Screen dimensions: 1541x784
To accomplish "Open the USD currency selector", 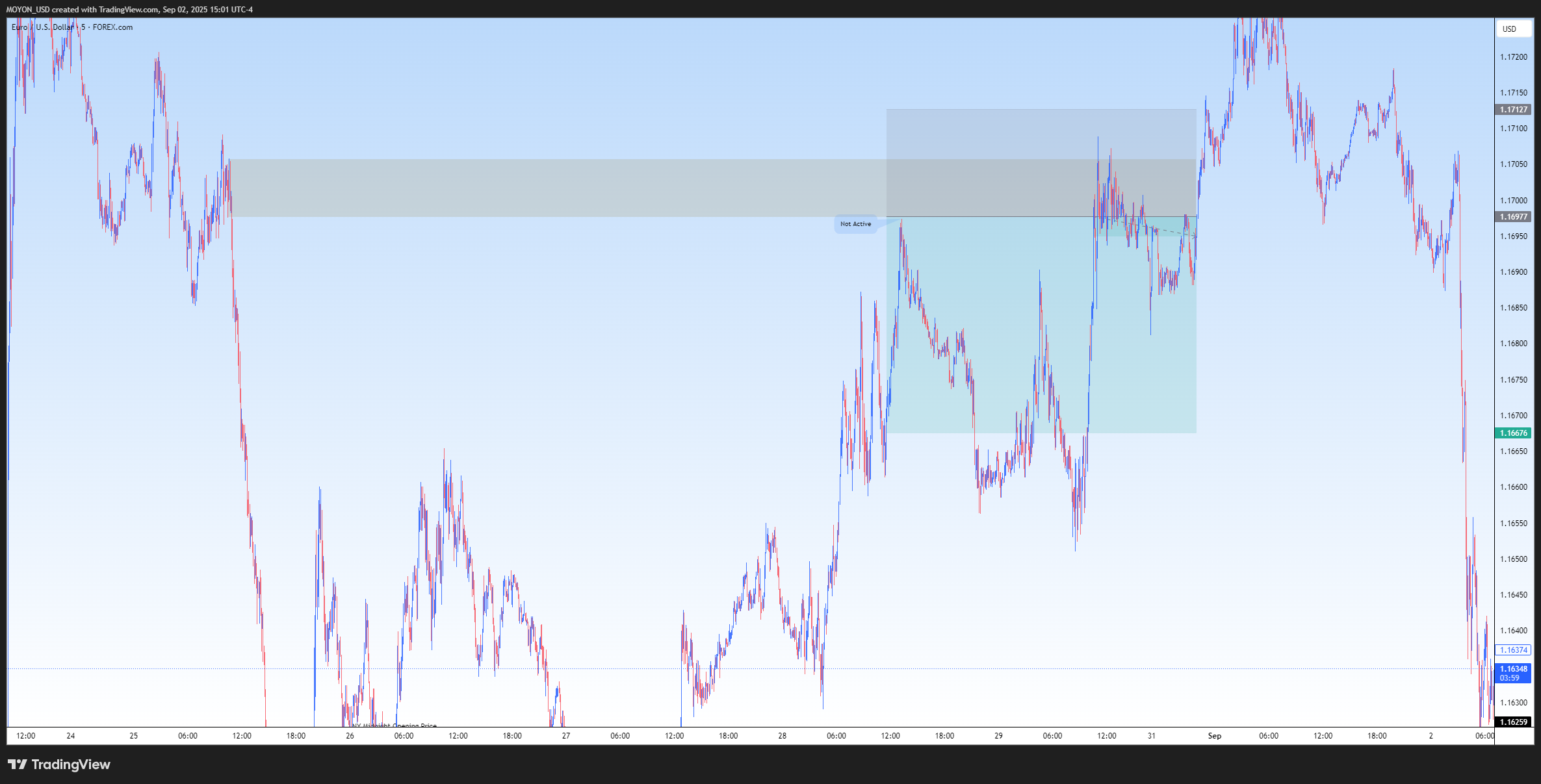I will click(x=1510, y=29).
